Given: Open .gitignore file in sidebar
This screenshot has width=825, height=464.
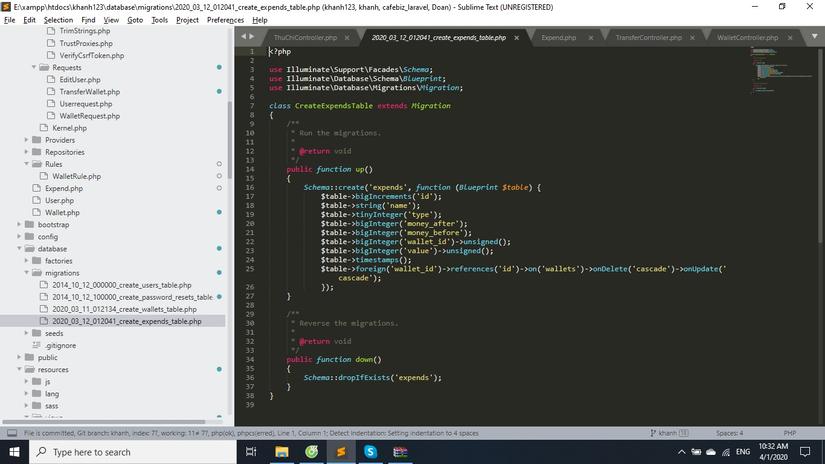Looking at the screenshot, I should point(61,346).
